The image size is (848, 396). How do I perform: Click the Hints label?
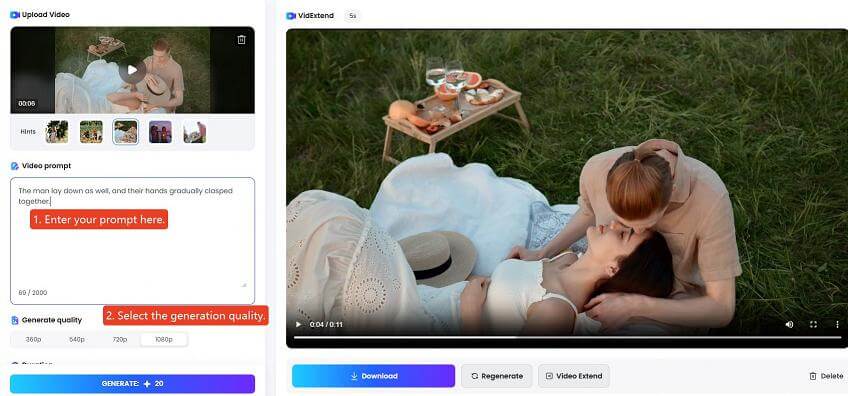(28, 131)
